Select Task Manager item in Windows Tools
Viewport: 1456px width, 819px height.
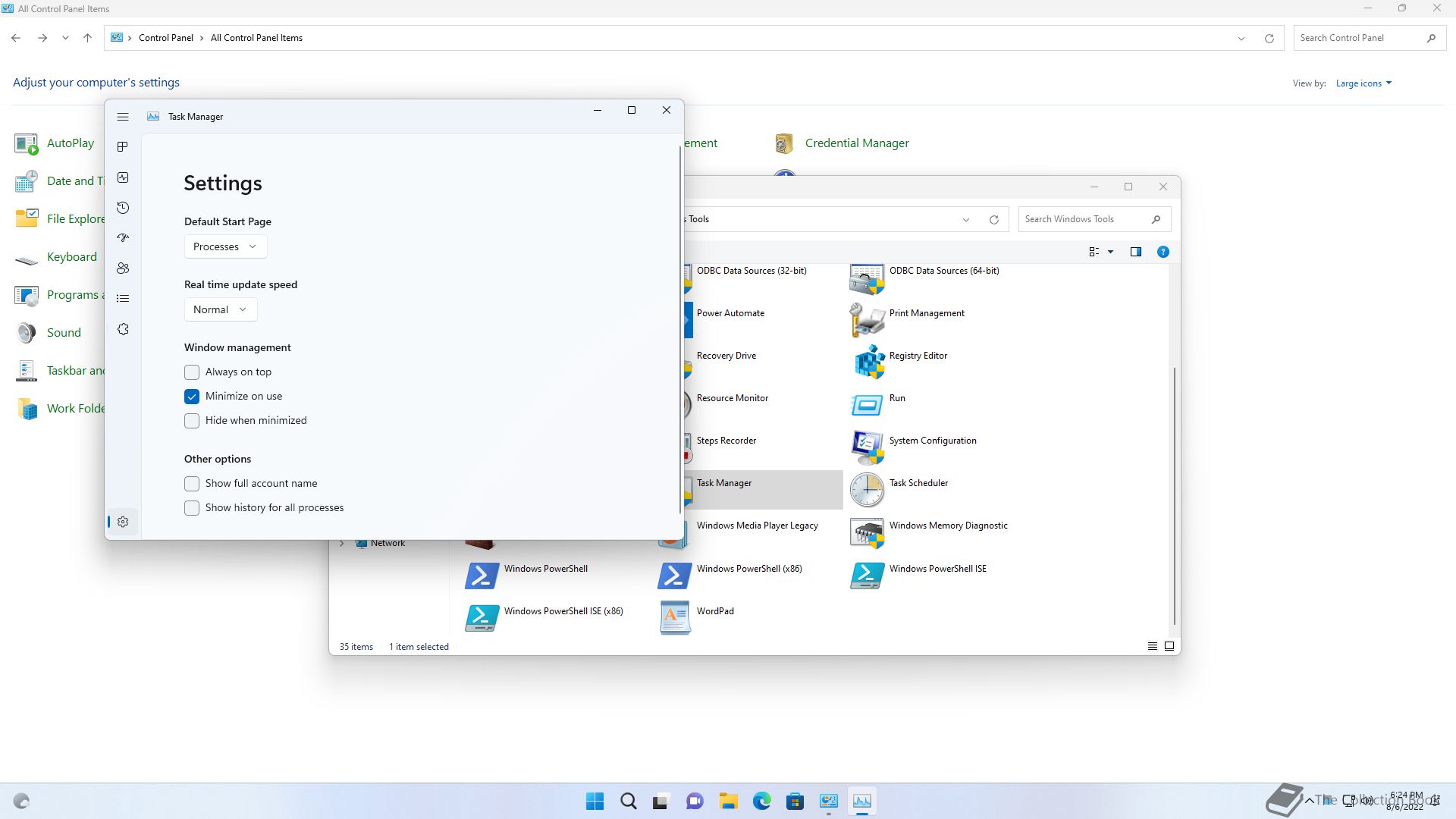(764, 489)
